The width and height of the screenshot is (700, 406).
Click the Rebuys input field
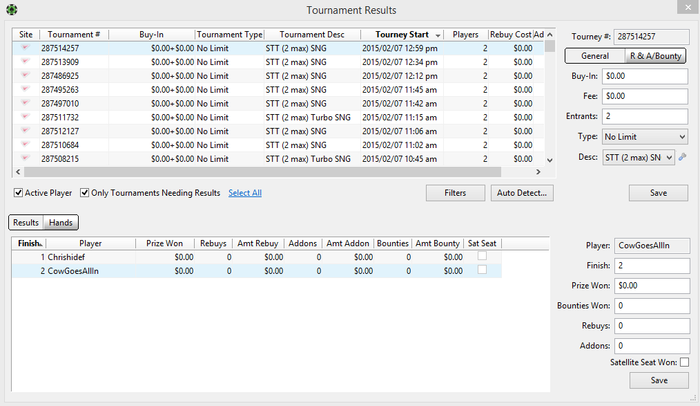tap(652, 326)
